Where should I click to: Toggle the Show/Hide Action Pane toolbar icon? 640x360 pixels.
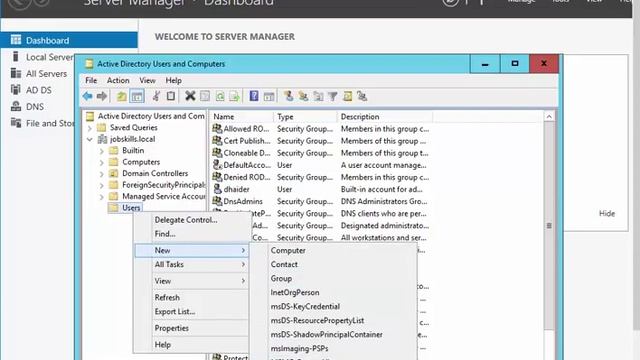click(x=269, y=96)
